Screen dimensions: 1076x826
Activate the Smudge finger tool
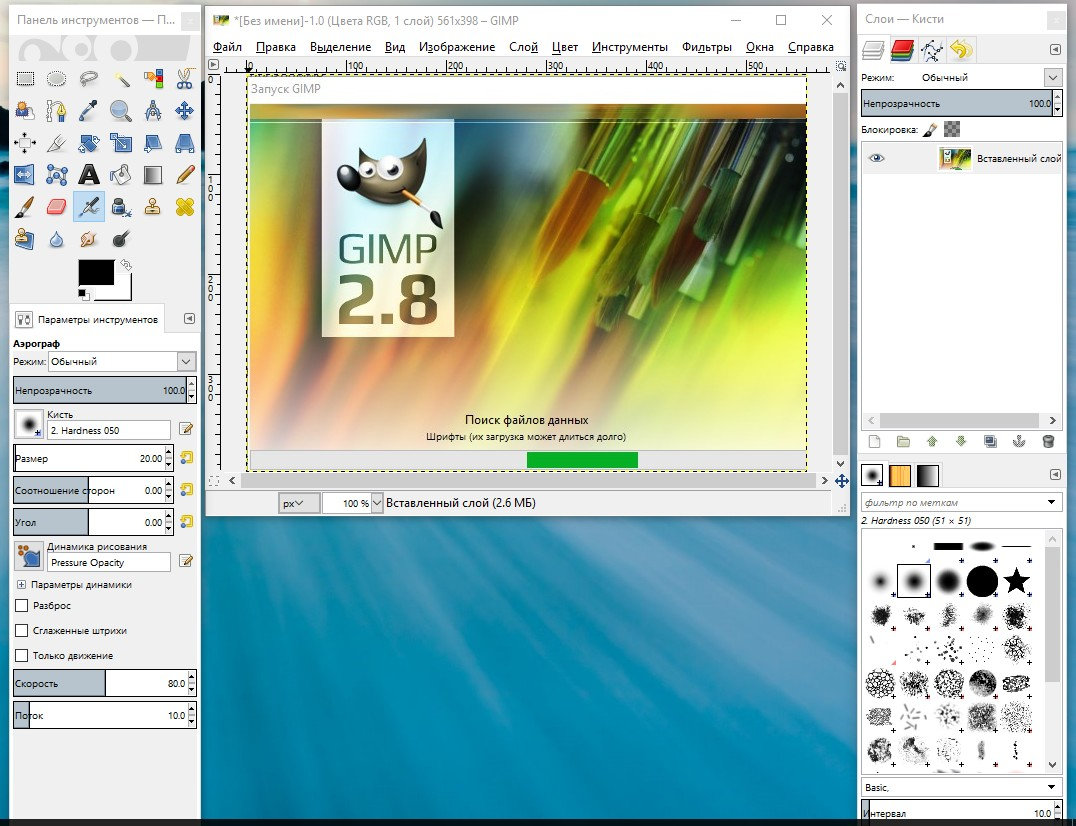pyautogui.click(x=89, y=239)
